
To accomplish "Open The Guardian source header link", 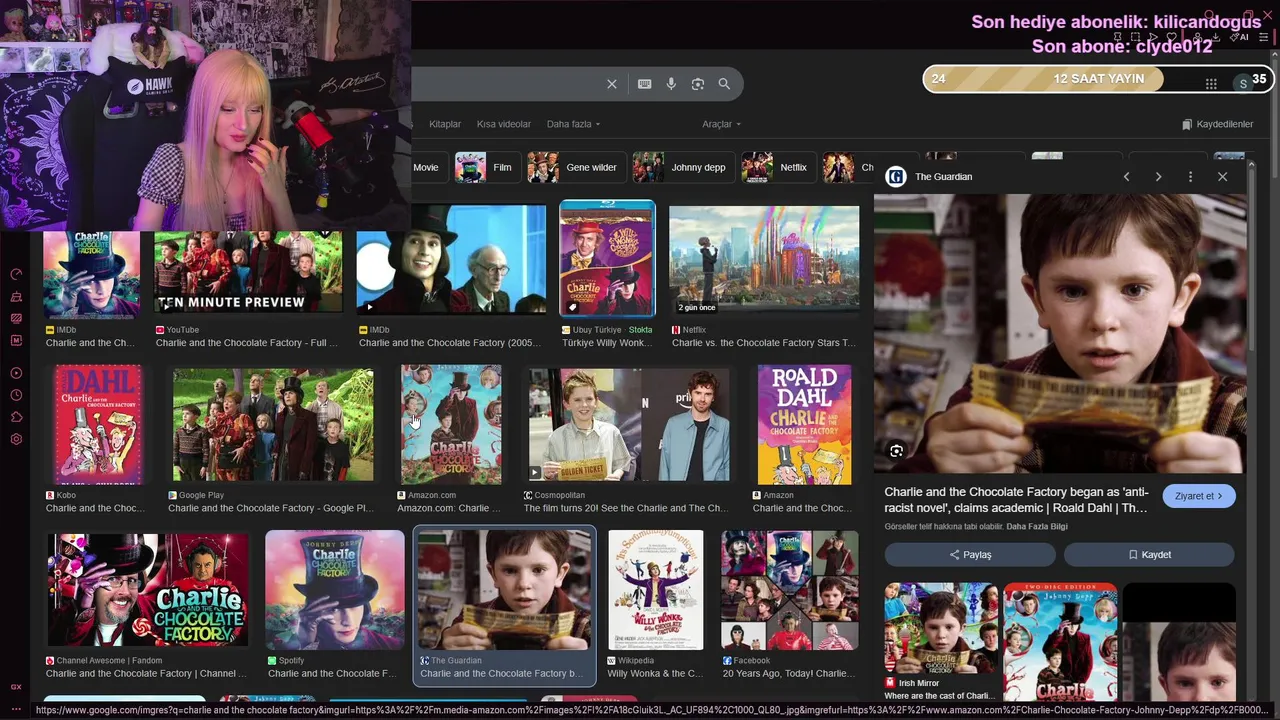I will [x=930, y=177].
